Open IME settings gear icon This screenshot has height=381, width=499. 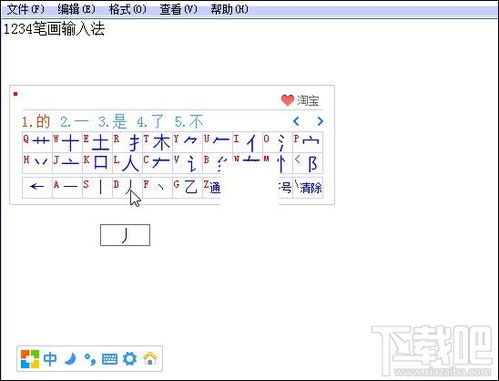130,359
